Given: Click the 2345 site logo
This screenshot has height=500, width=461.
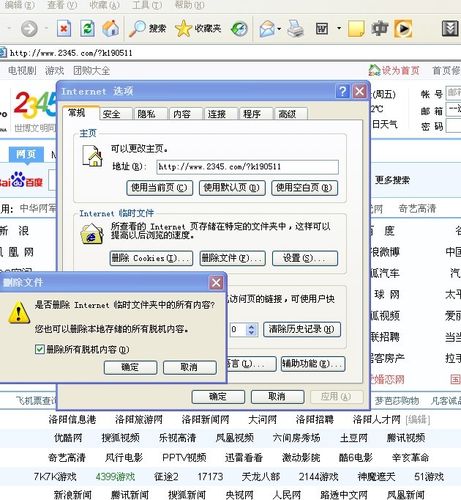Looking at the screenshot, I should coord(35,105).
